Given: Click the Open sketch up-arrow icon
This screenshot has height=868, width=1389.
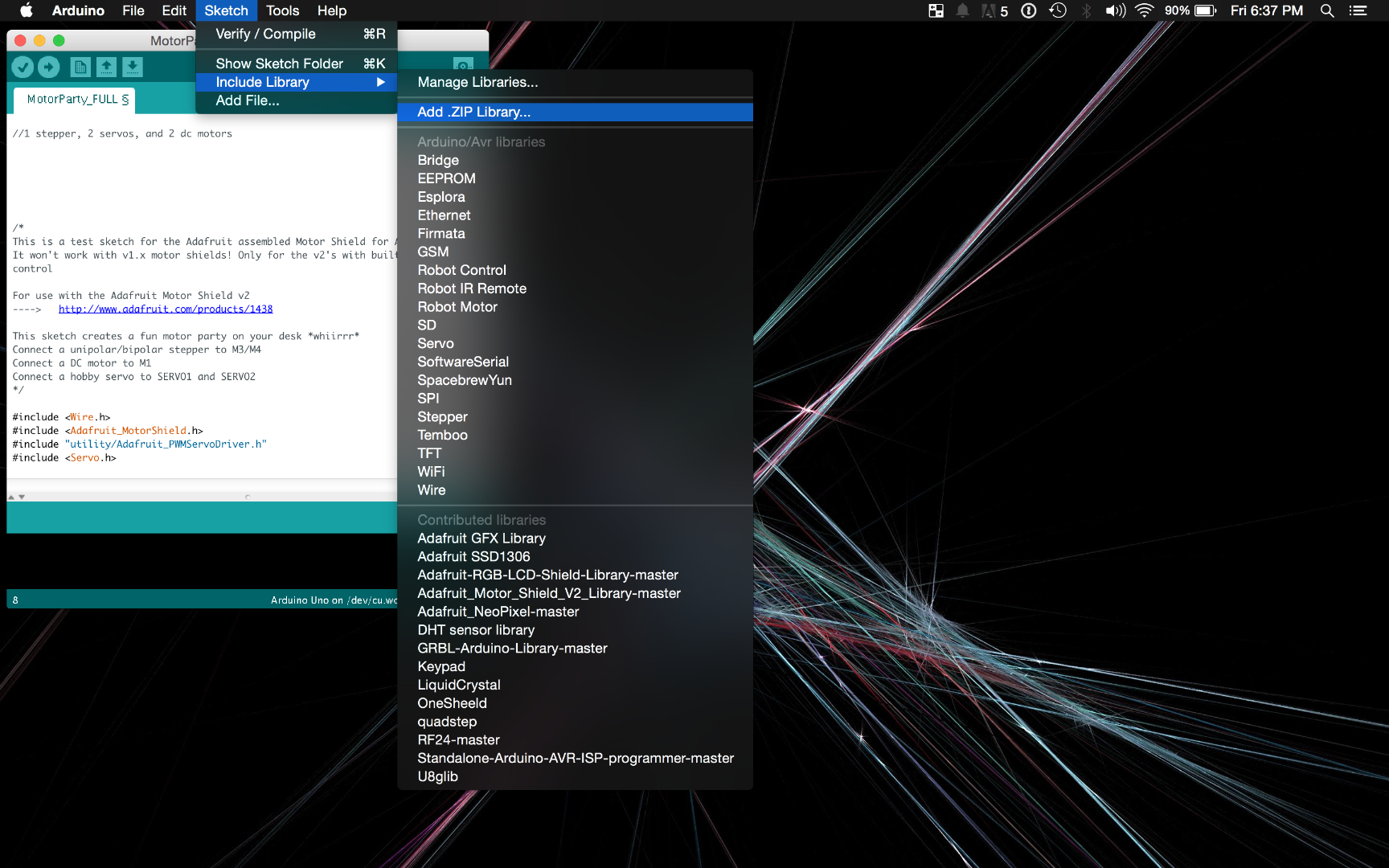Looking at the screenshot, I should (x=106, y=68).
